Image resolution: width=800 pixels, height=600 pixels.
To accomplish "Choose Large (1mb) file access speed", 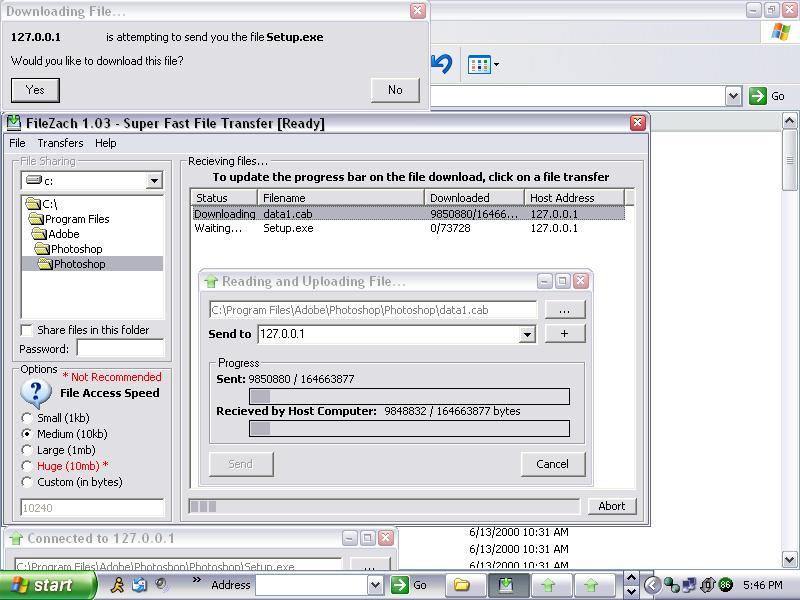I will [27, 450].
